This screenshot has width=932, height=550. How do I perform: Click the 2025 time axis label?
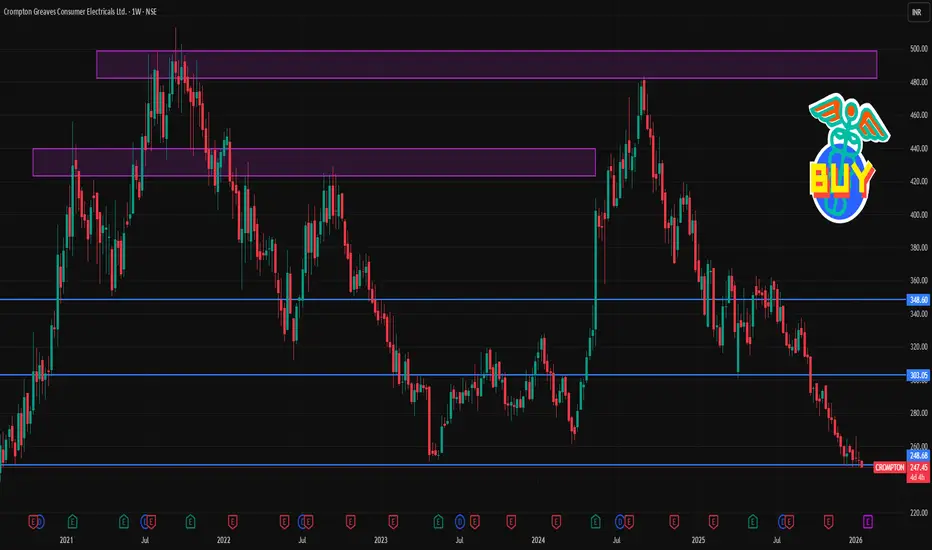click(x=698, y=540)
